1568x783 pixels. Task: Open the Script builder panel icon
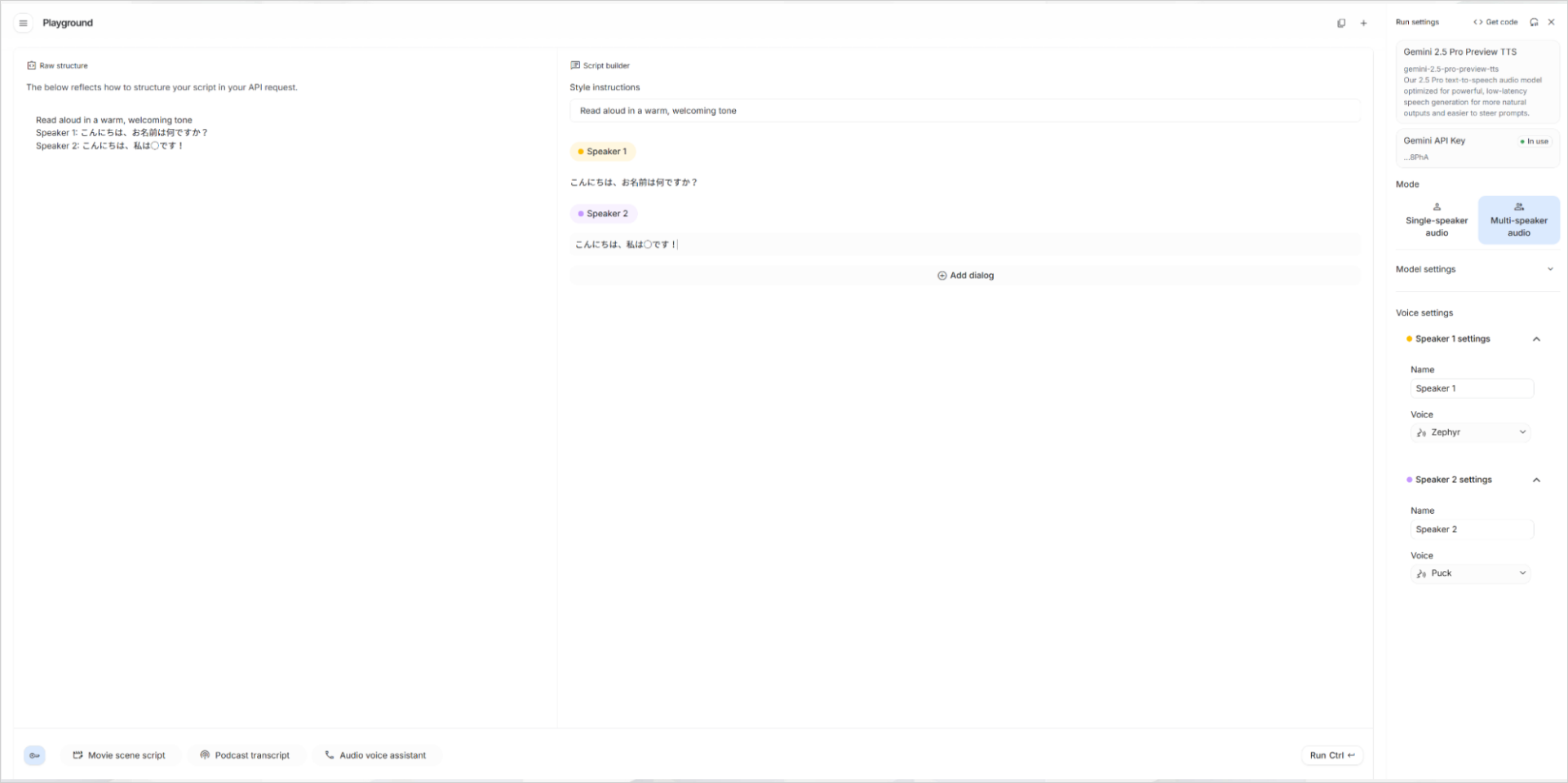[x=574, y=65]
